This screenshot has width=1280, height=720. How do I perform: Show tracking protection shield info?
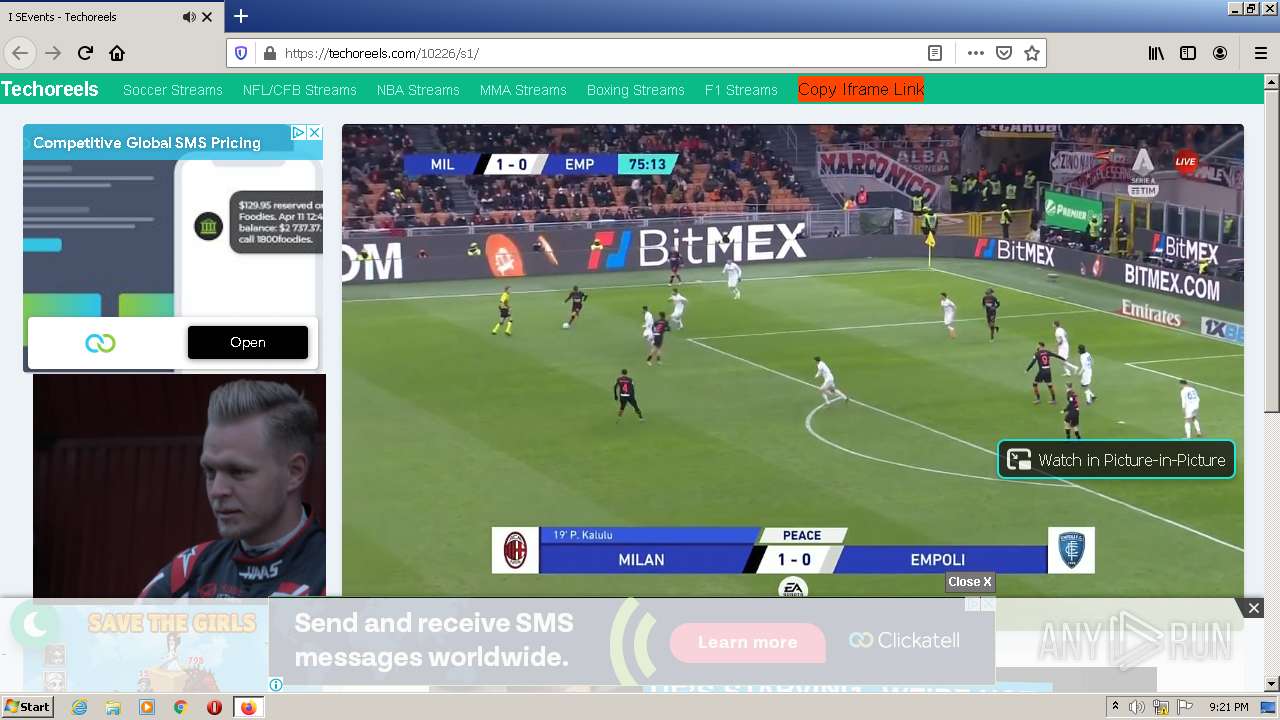click(x=241, y=53)
